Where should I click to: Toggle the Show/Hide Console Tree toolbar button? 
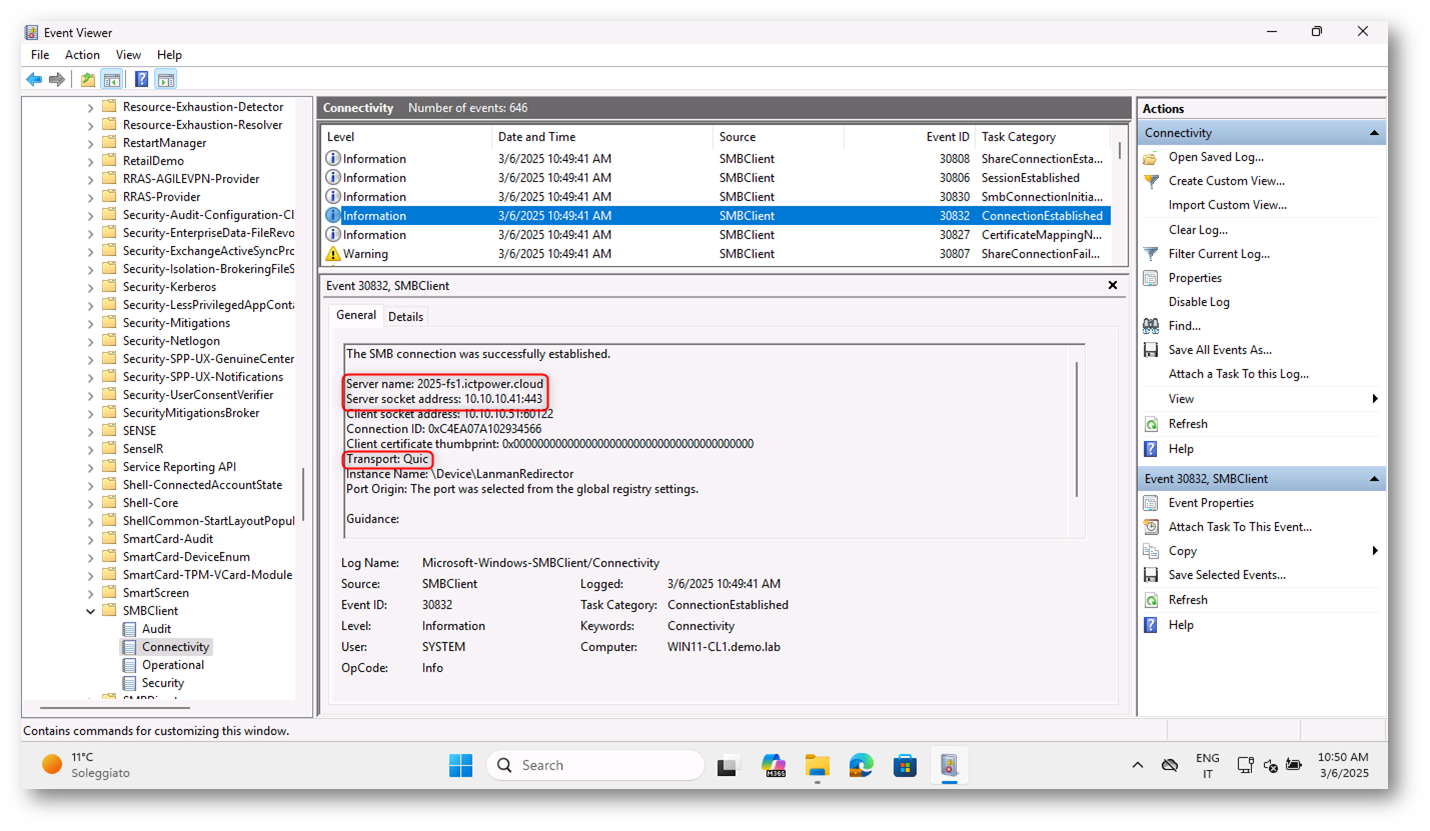tap(112, 80)
